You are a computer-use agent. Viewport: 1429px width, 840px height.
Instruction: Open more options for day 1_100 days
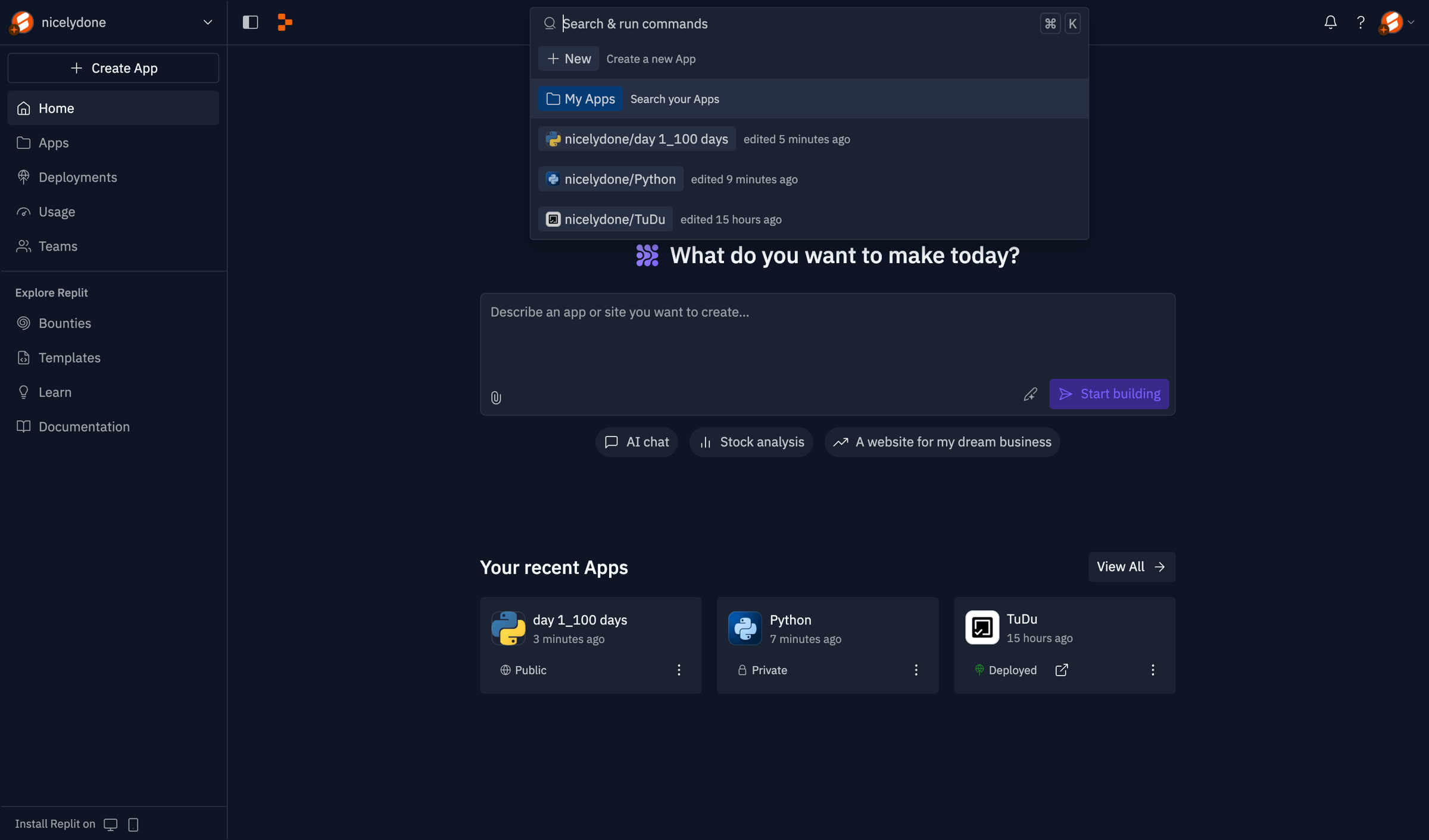[x=679, y=670]
